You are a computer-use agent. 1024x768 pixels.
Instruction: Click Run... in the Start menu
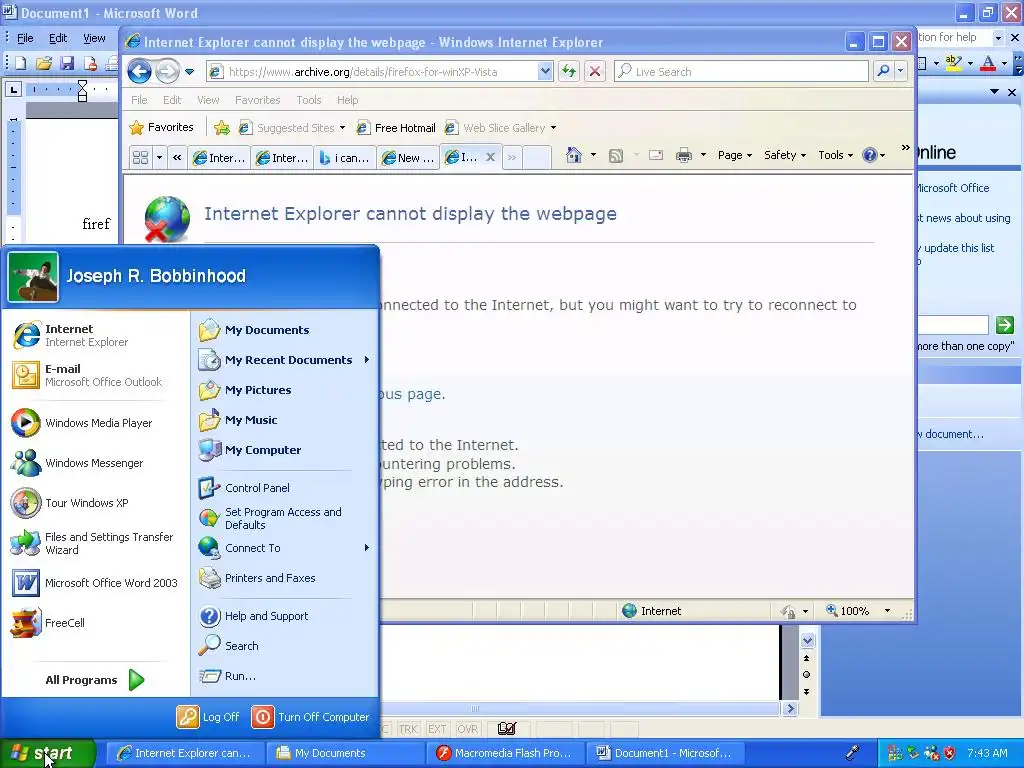point(284,676)
